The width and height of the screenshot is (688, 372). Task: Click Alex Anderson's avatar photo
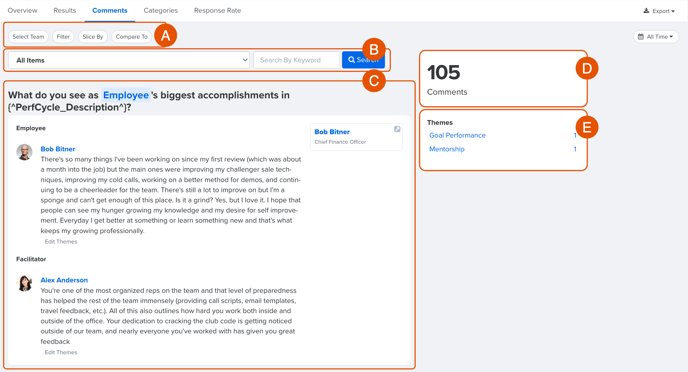25,283
